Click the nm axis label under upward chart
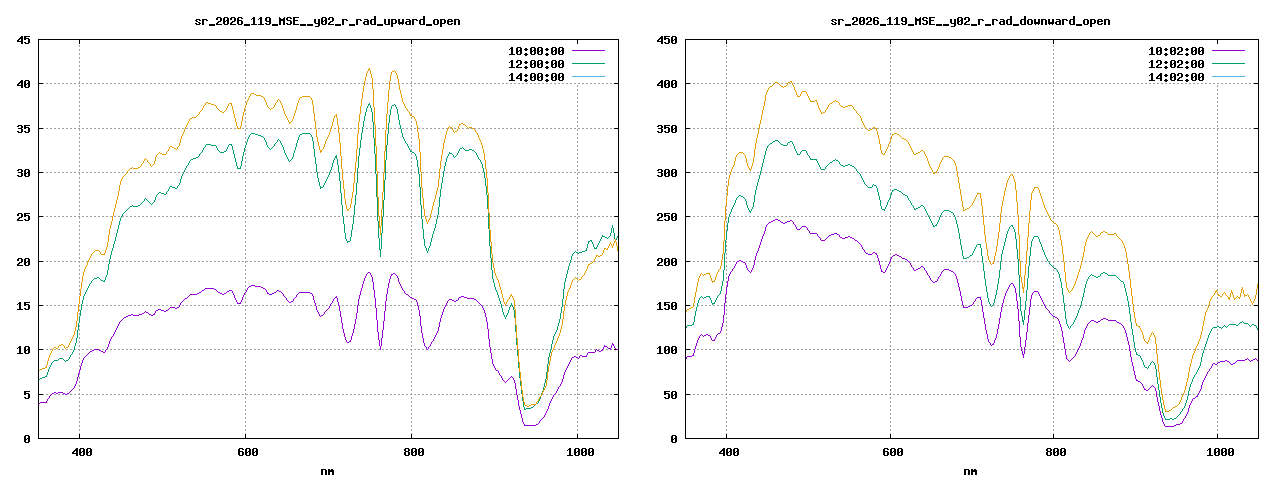This screenshot has width=1280, height=480. 328,471
